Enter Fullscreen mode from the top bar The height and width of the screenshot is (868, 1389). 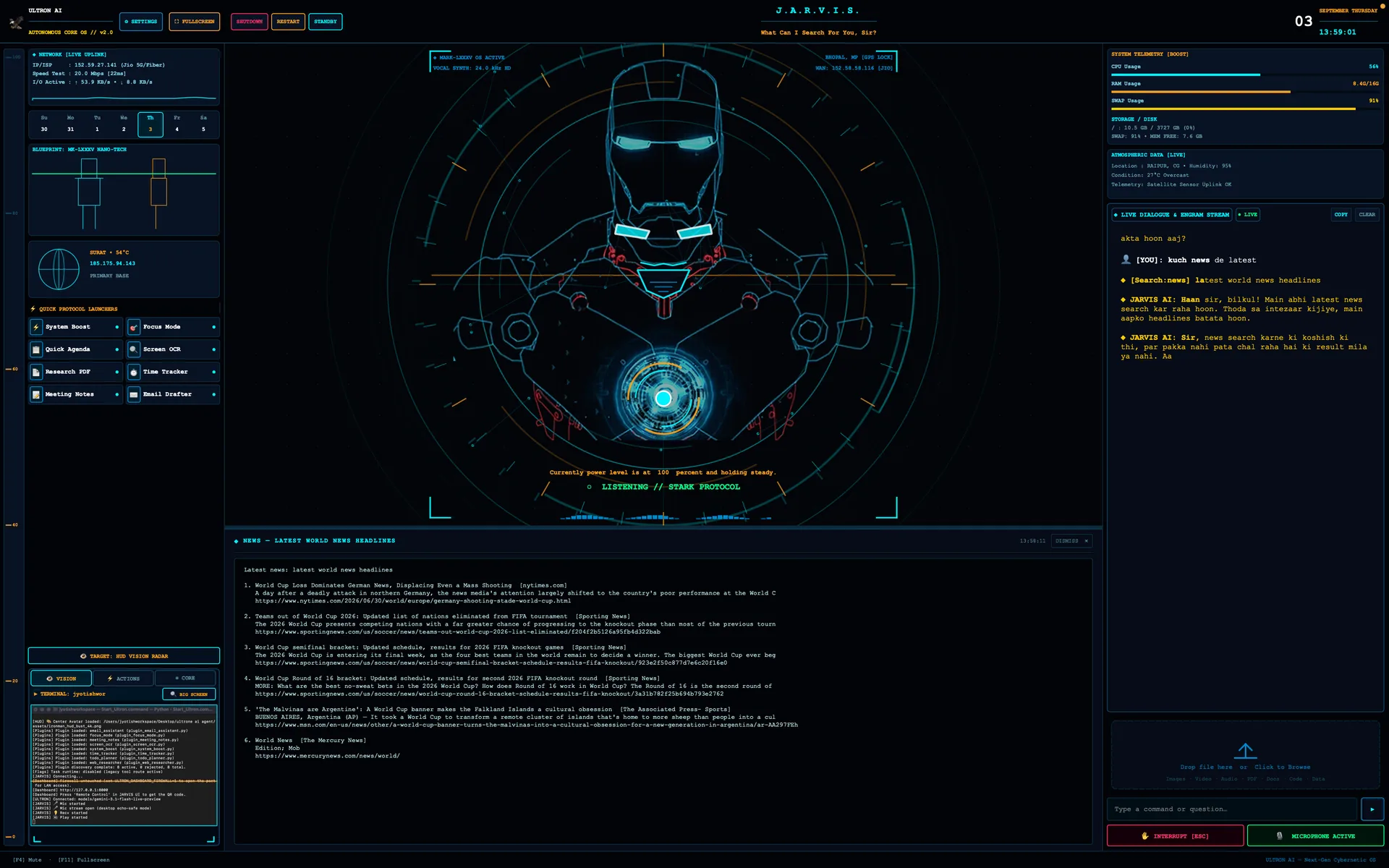pyautogui.click(x=195, y=22)
